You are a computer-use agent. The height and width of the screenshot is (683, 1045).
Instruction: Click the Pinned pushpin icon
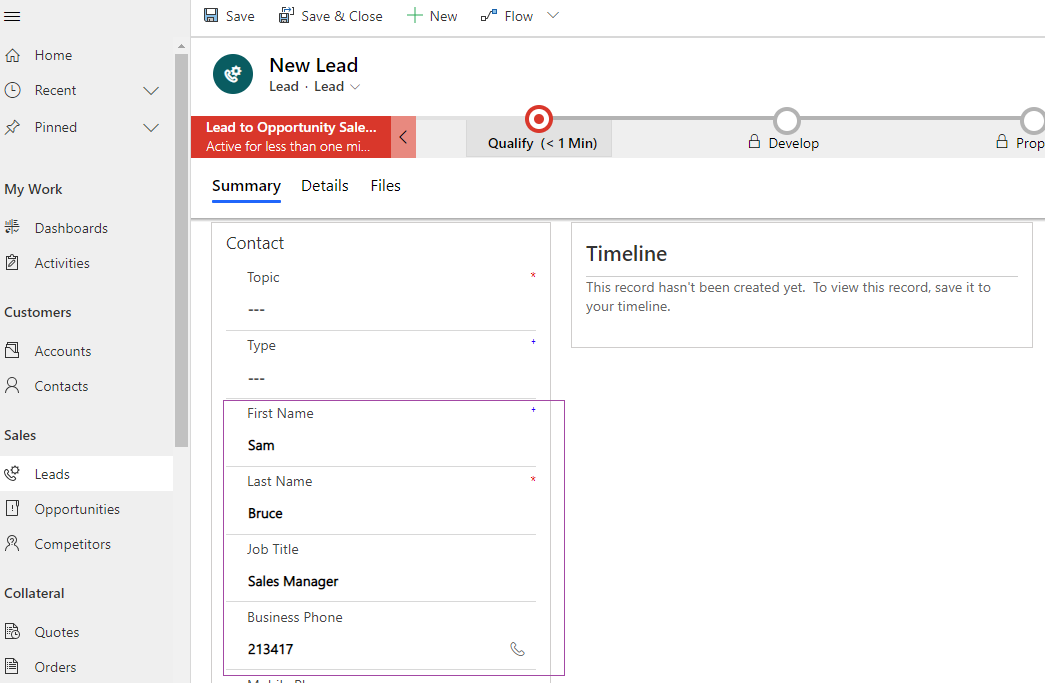click(x=12, y=127)
